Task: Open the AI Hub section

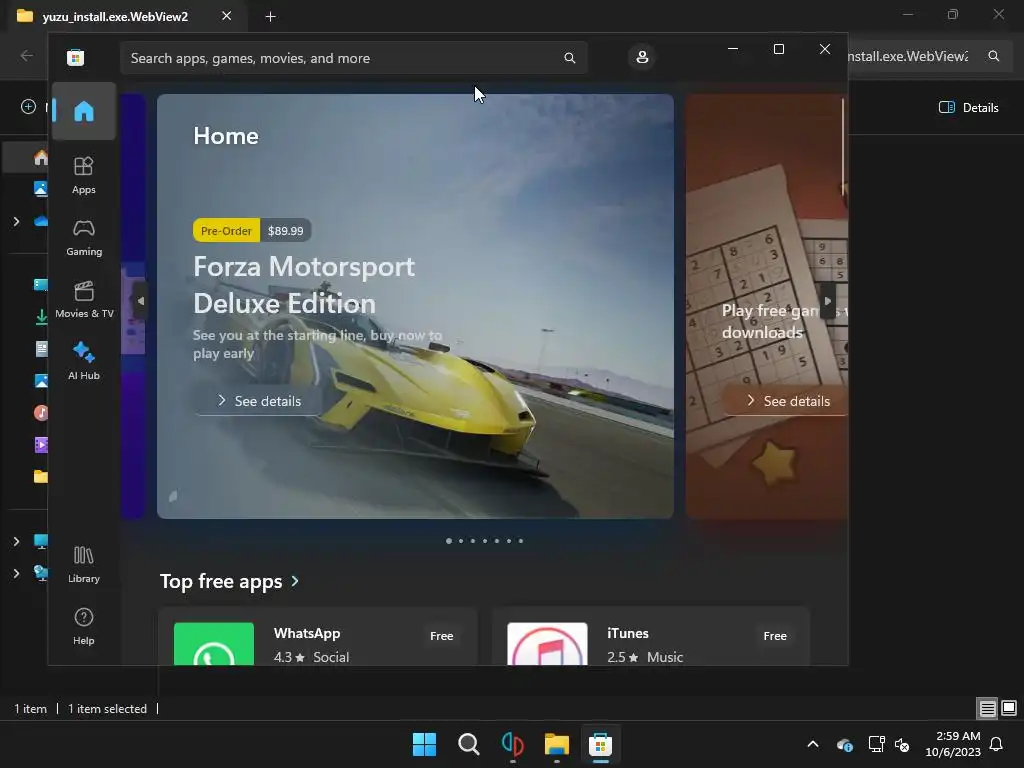Action: tap(84, 361)
